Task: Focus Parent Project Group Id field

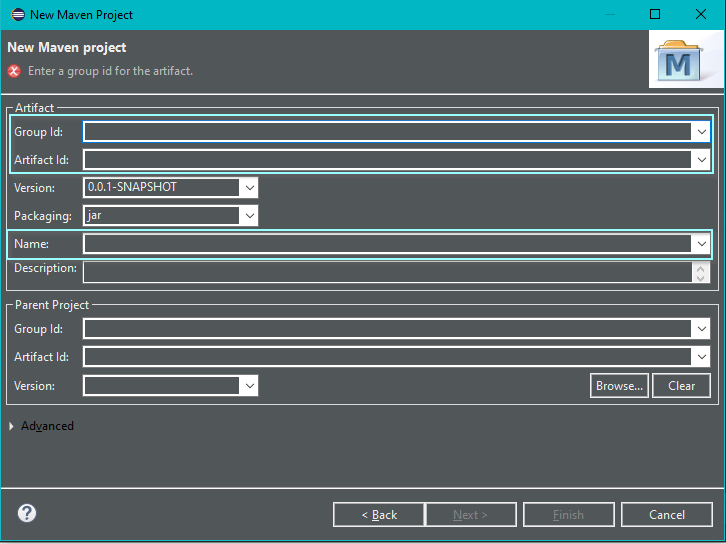Action: 388,329
